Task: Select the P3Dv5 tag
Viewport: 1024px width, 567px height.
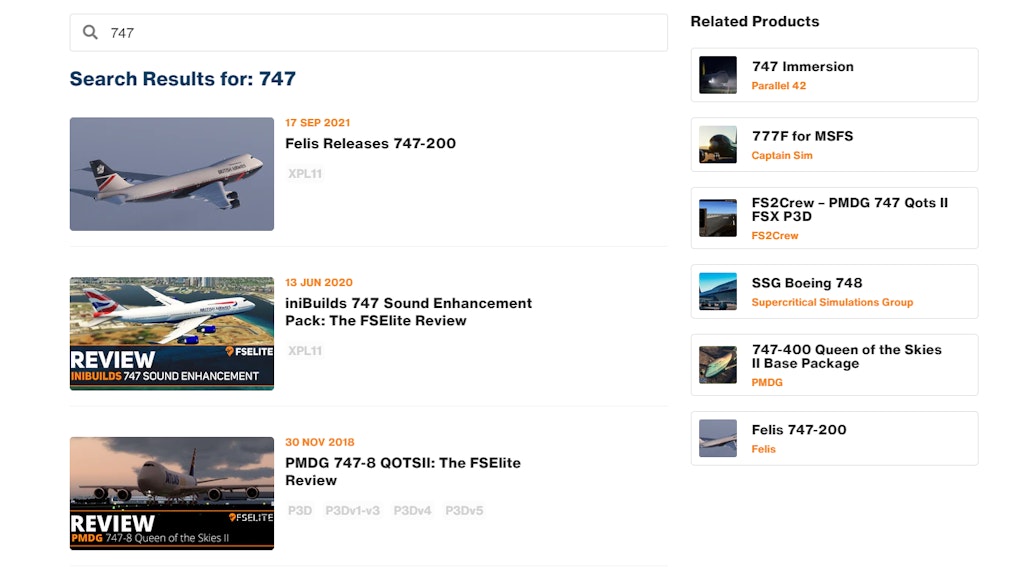Action: [464, 511]
